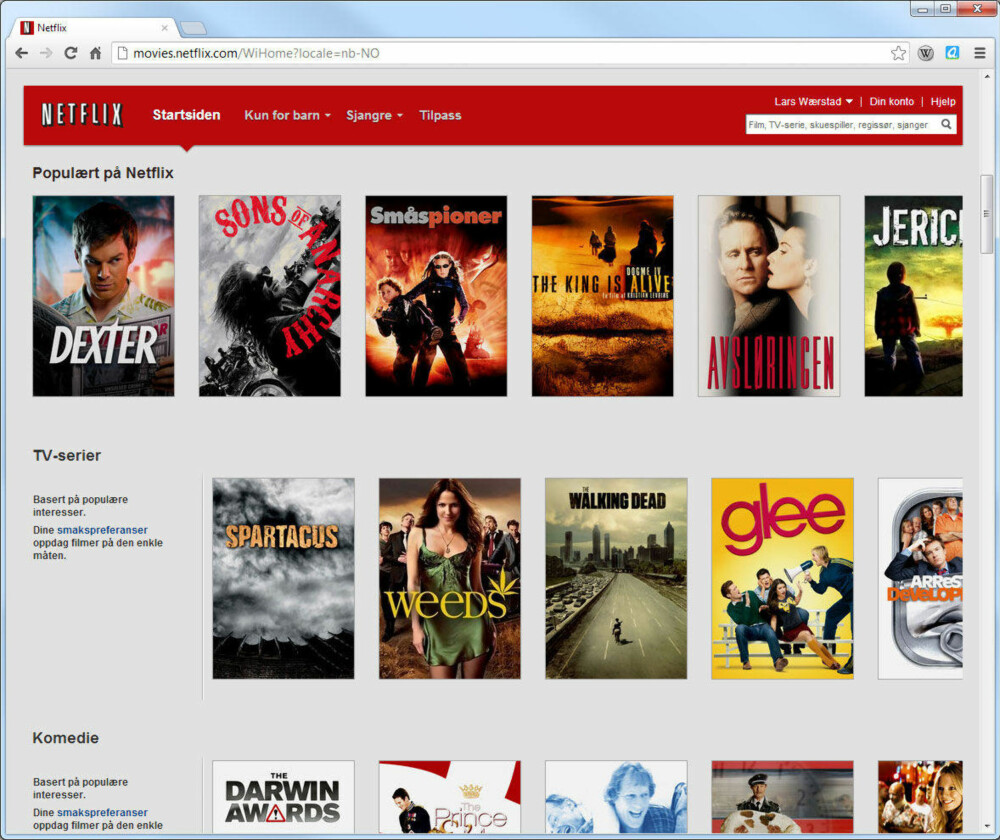Open The Walking Dead poster
The height and width of the screenshot is (840, 1000).
pos(616,578)
